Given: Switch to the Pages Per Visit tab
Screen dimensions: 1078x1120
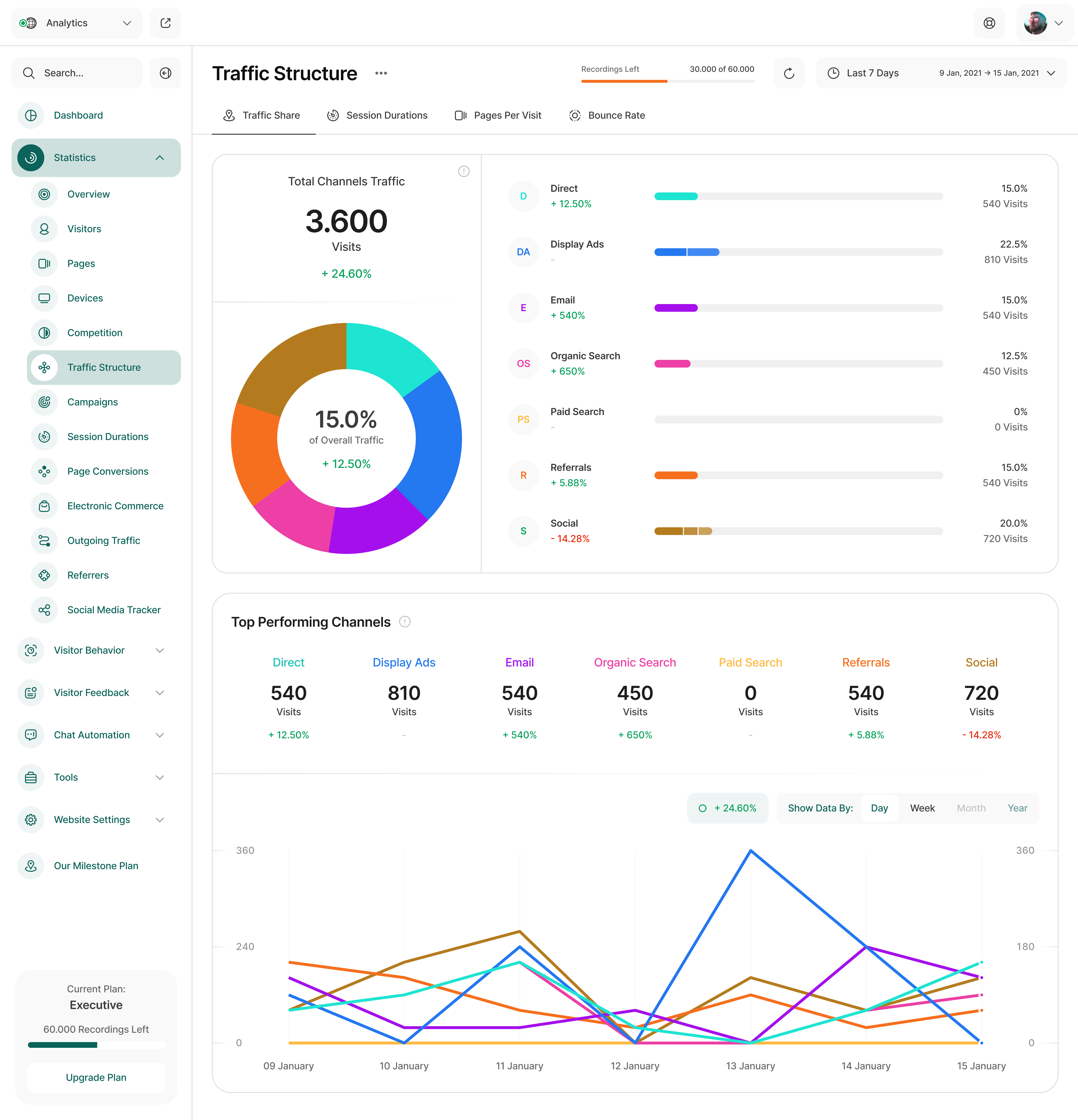Looking at the screenshot, I should [x=498, y=115].
